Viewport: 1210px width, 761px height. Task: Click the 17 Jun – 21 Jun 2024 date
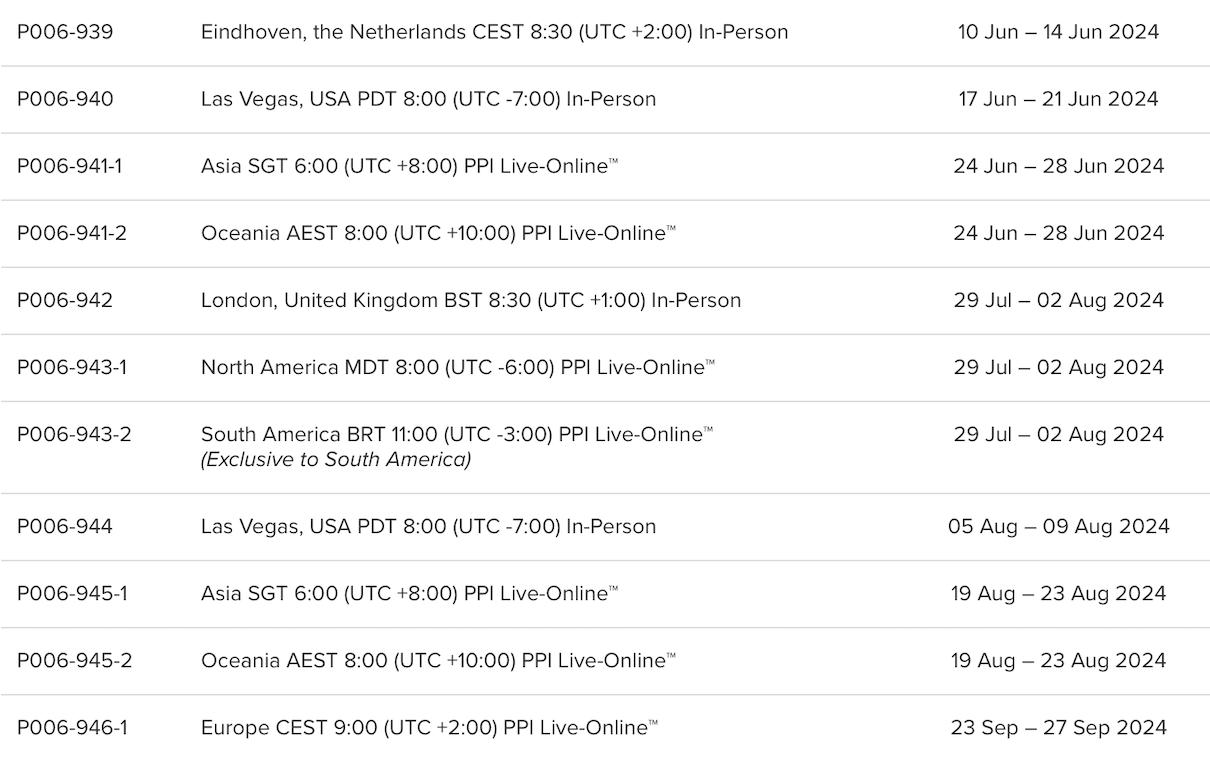point(1058,99)
